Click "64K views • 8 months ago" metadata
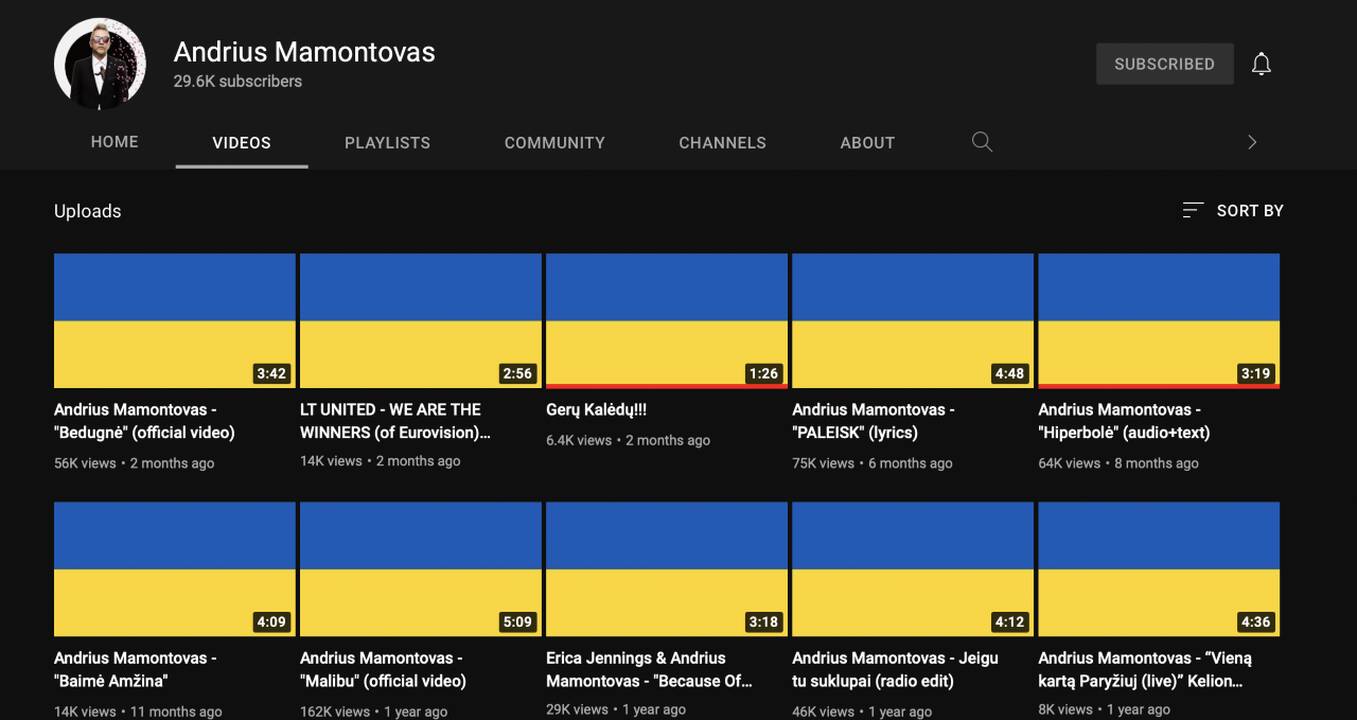The image size is (1357, 720). [x=1118, y=463]
